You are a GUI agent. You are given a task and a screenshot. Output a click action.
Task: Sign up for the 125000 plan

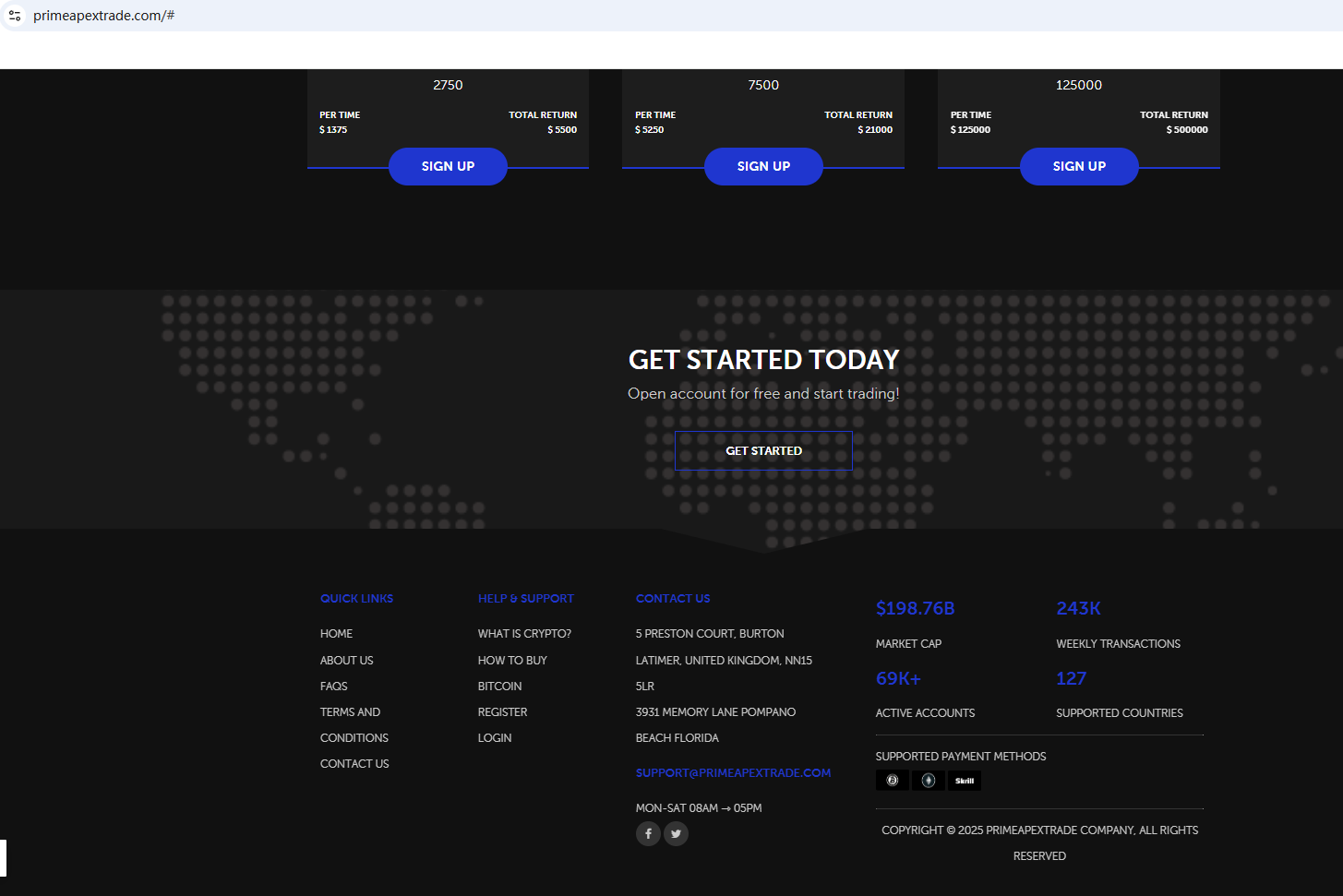[1078, 167]
